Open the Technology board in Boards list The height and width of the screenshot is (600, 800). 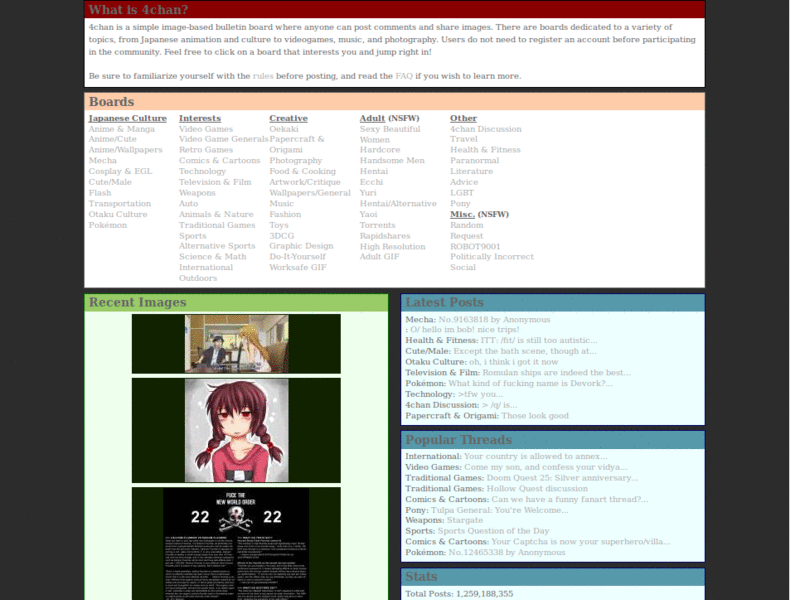click(202, 171)
